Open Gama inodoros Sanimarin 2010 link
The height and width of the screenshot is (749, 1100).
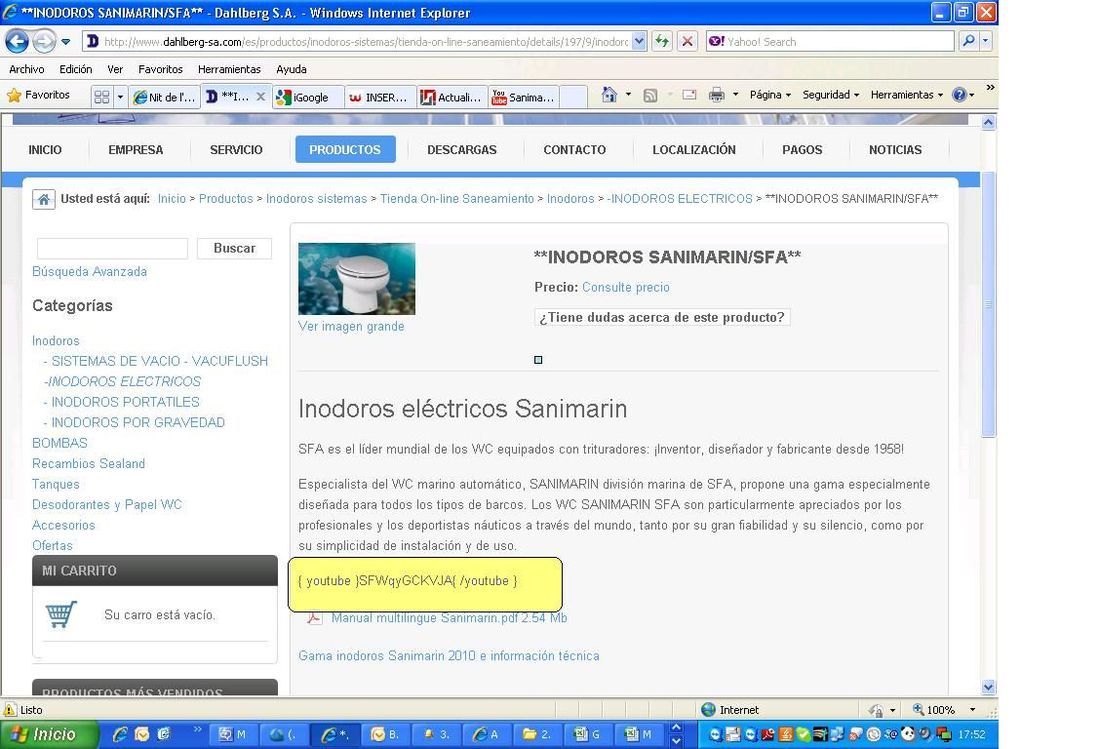(449, 656)
